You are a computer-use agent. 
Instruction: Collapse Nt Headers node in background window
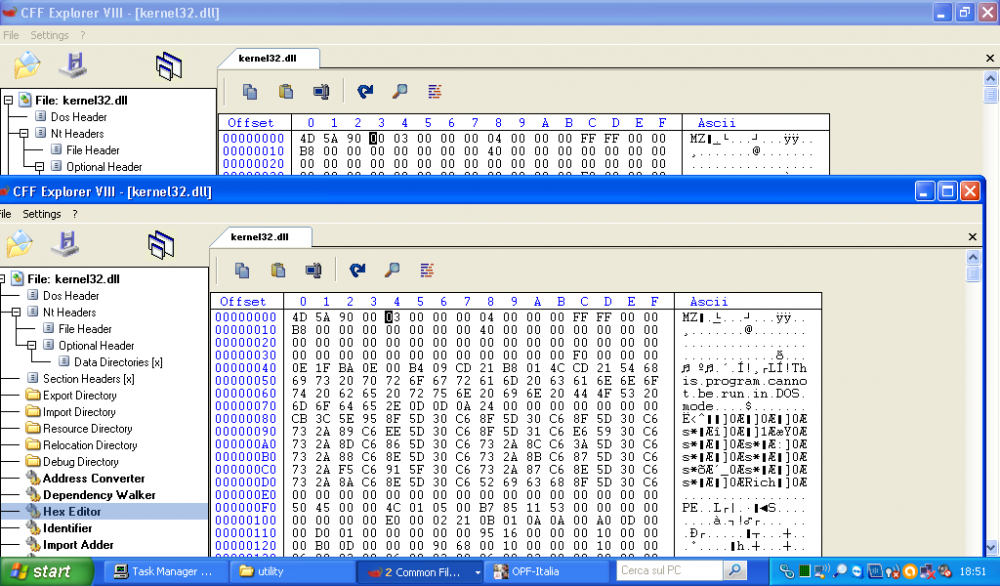(x=26, y=133)
